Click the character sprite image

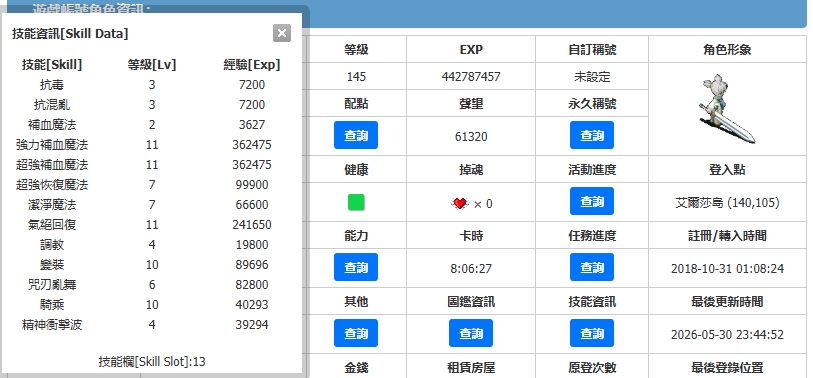click(726, 108)
